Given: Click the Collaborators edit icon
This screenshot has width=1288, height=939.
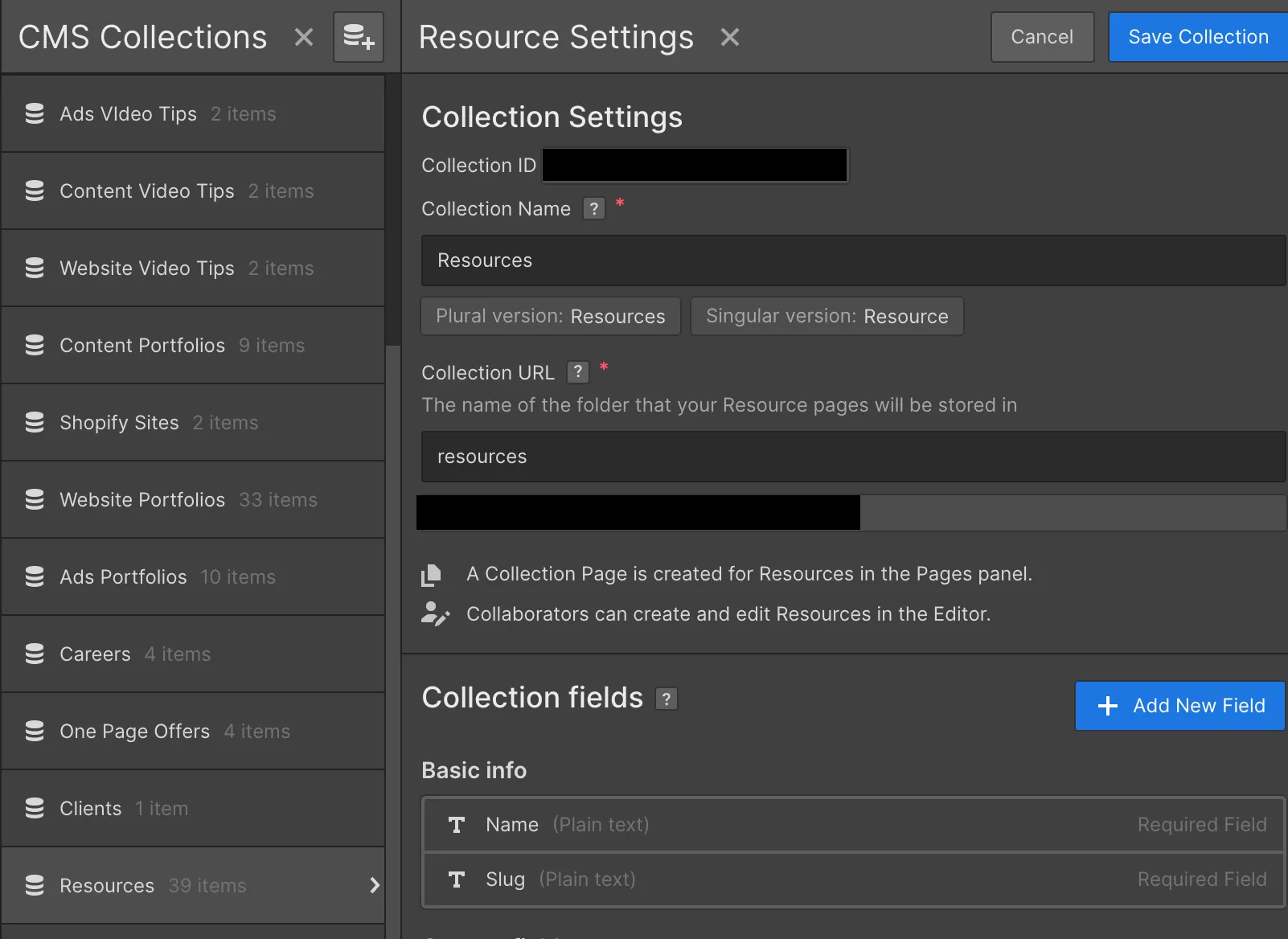Looking at the screenshot, I should 435,614.
